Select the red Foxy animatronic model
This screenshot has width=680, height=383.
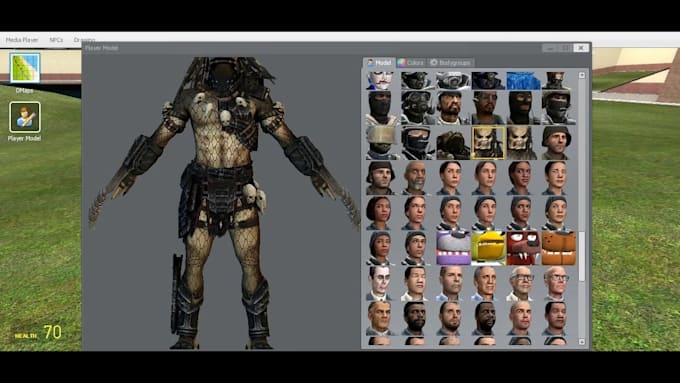[523, 248]
